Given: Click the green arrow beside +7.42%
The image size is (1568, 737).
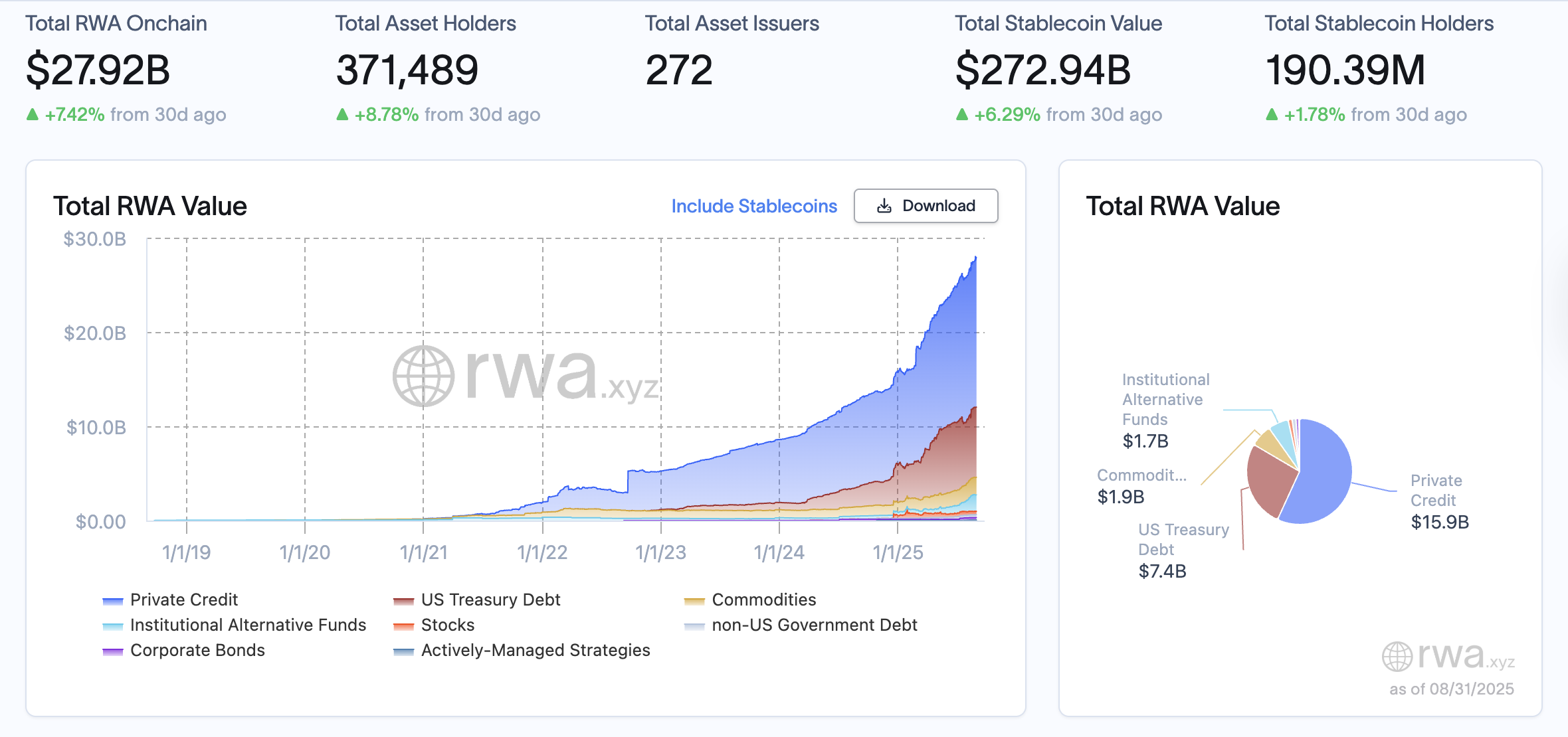Looking at the screenshot, I should click(31, 114).
